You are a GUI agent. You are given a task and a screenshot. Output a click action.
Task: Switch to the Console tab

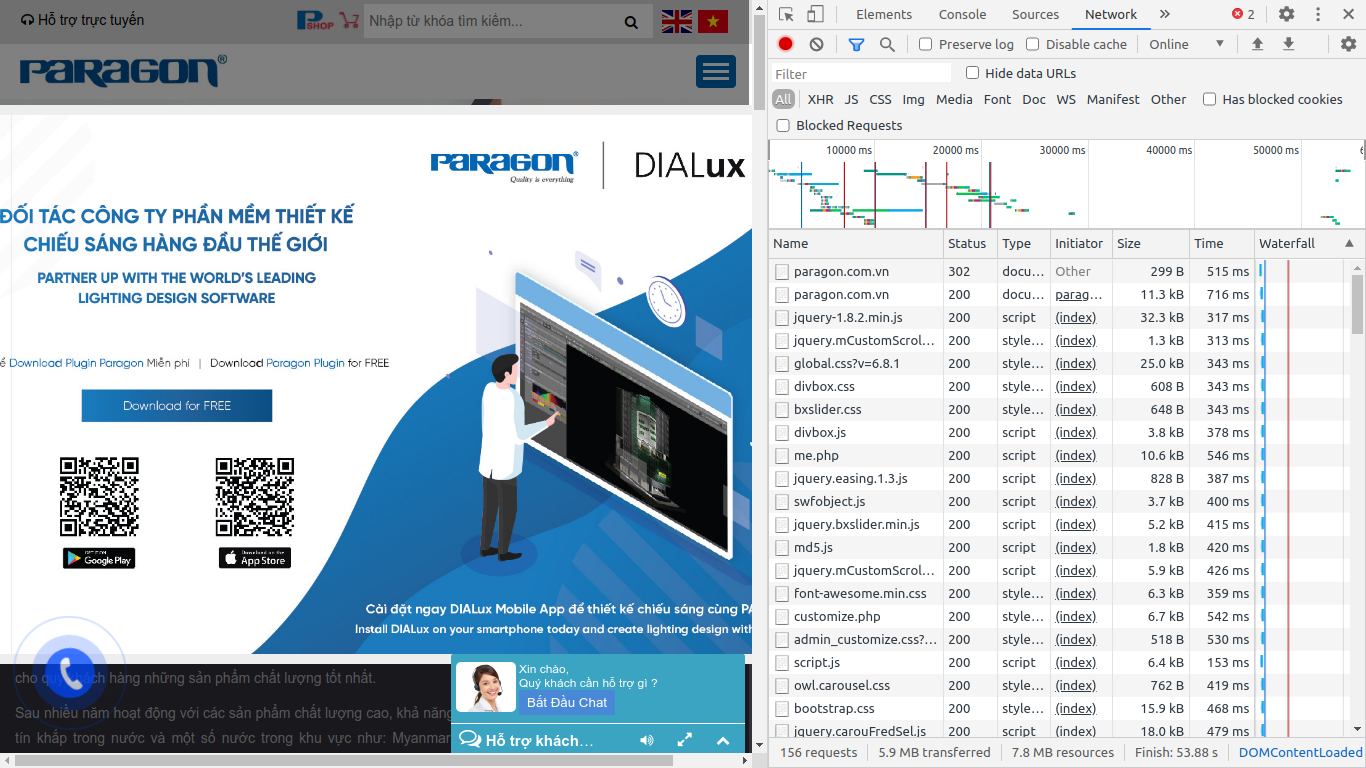[962, 14]
